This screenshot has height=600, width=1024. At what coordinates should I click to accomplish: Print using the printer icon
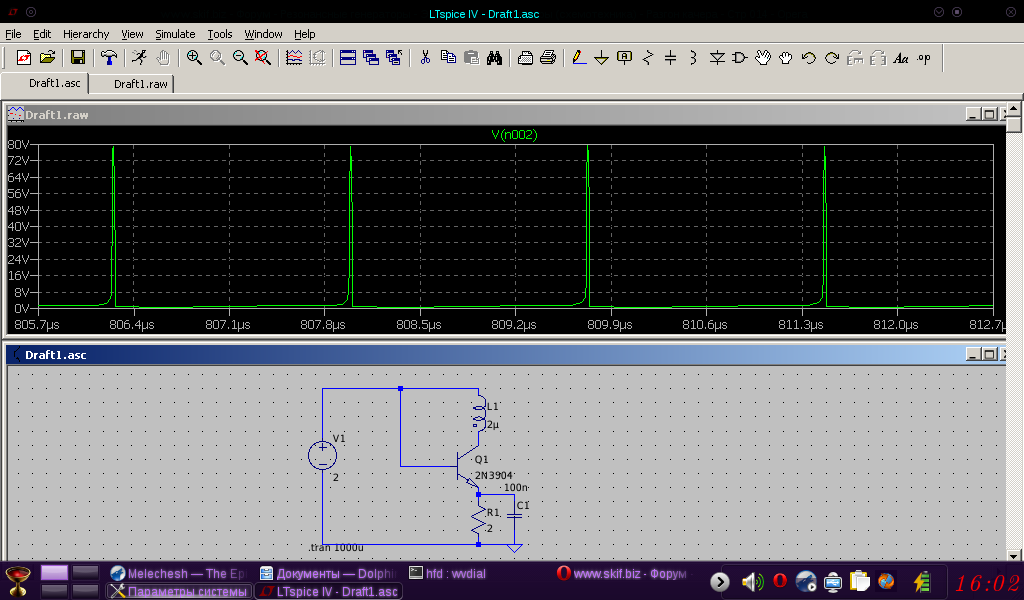pos(549,57)
